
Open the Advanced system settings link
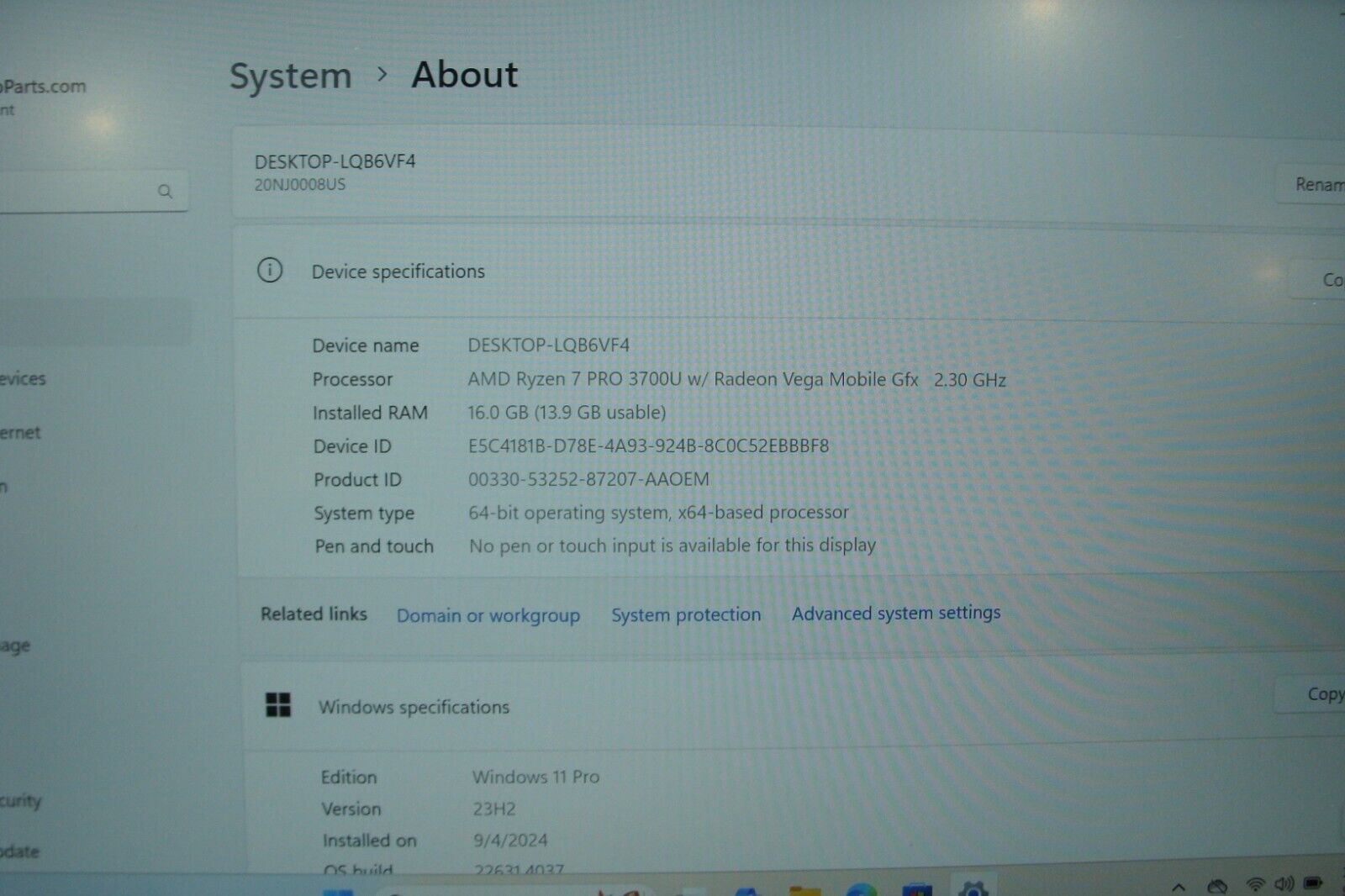(896, 613)
